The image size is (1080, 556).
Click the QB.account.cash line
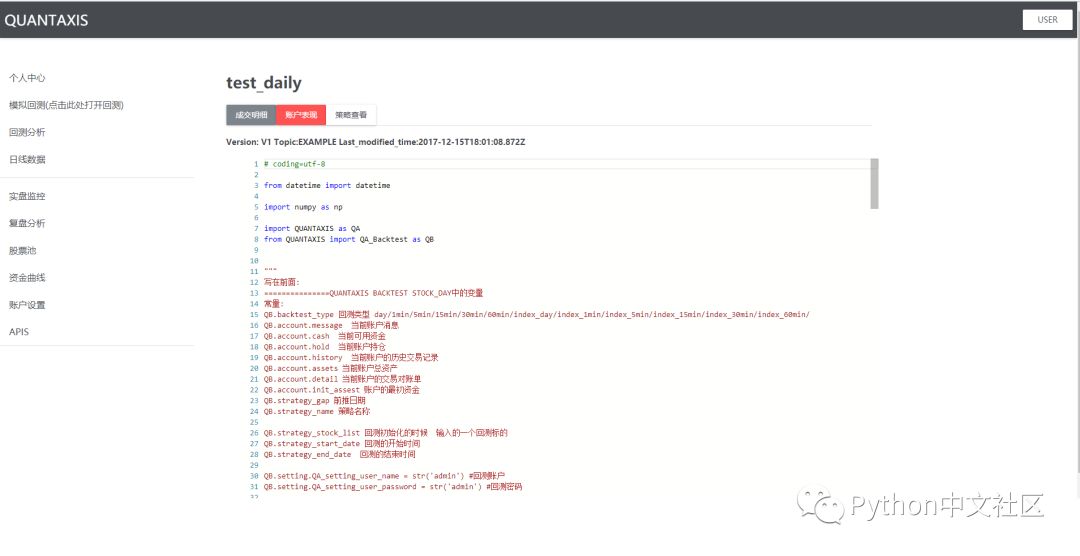click(324, 336)
